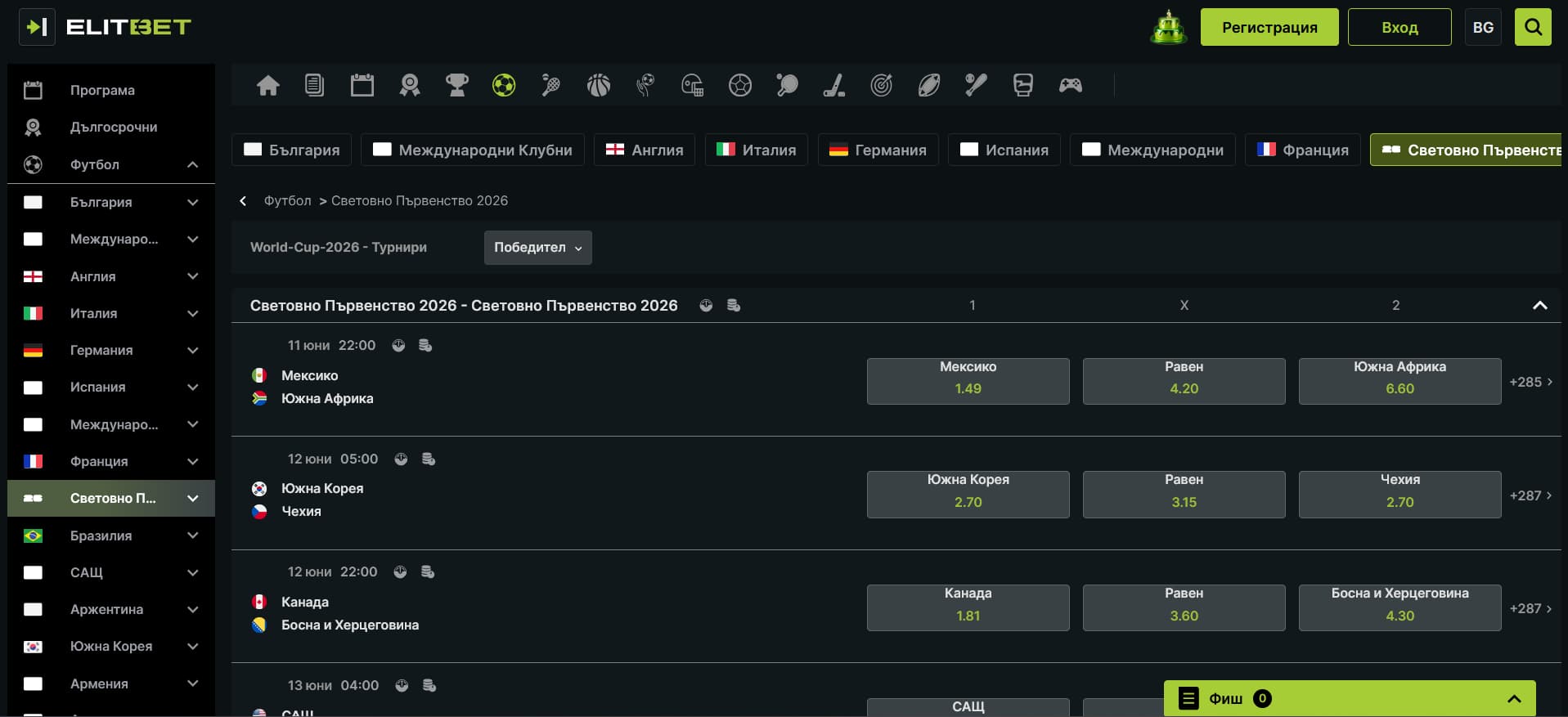Switch to България league tab

click(x=291, y=150)
